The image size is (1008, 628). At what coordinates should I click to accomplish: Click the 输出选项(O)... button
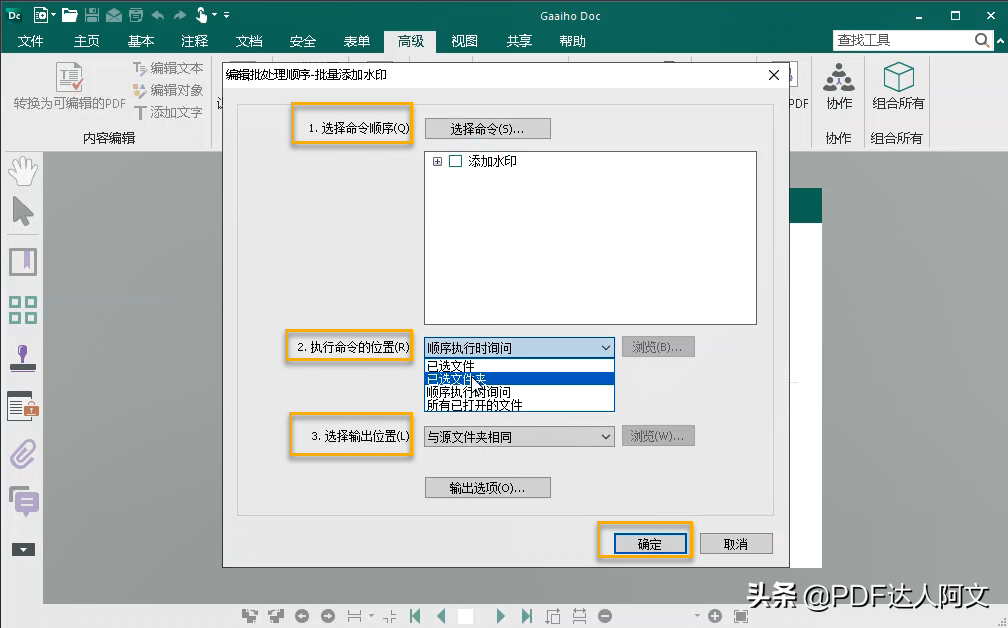[x=487, y=488]
